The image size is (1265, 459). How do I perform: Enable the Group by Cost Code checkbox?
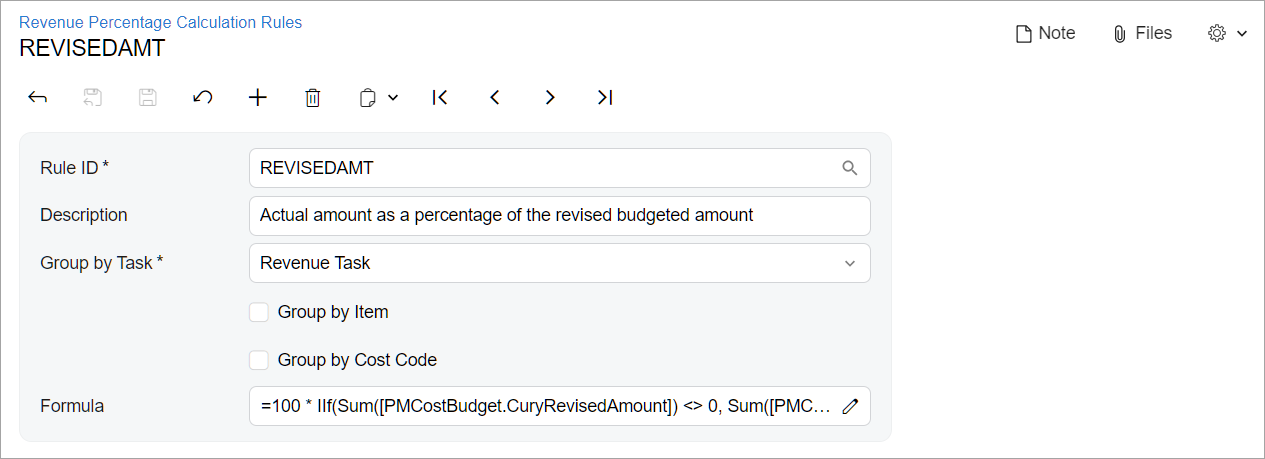[259, 360]
